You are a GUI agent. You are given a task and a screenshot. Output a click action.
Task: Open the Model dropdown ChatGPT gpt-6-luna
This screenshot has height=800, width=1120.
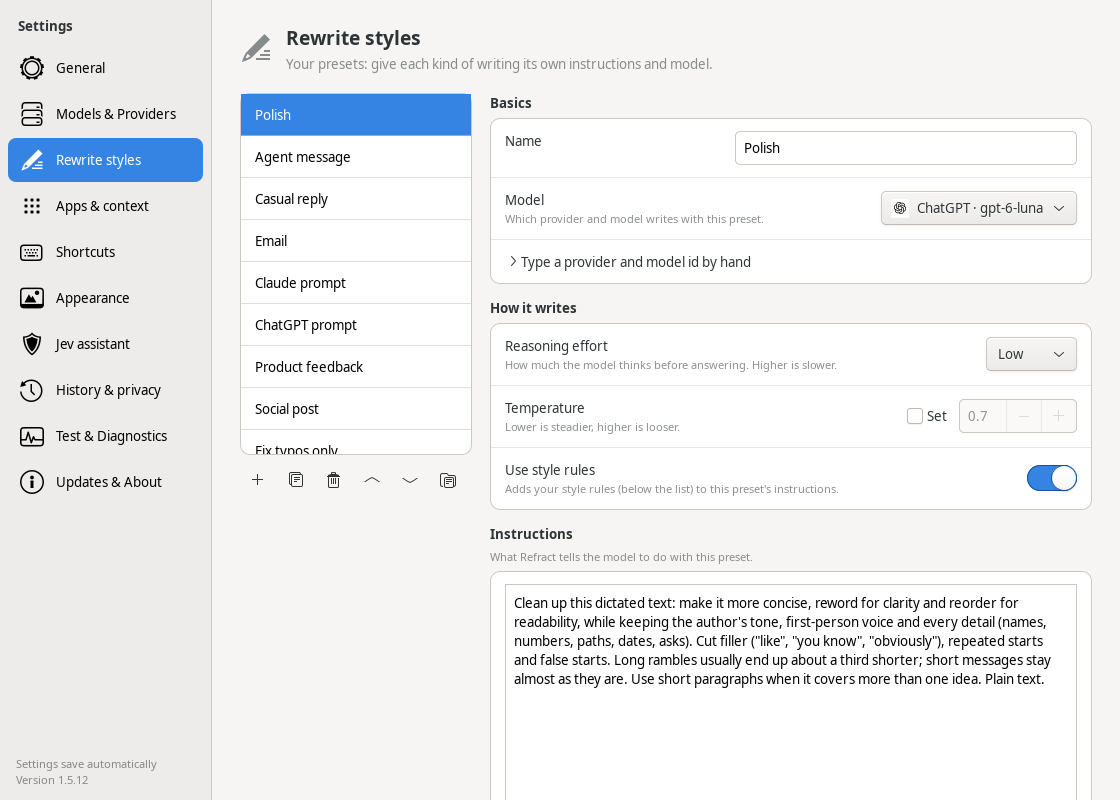(x=979, y=208)
